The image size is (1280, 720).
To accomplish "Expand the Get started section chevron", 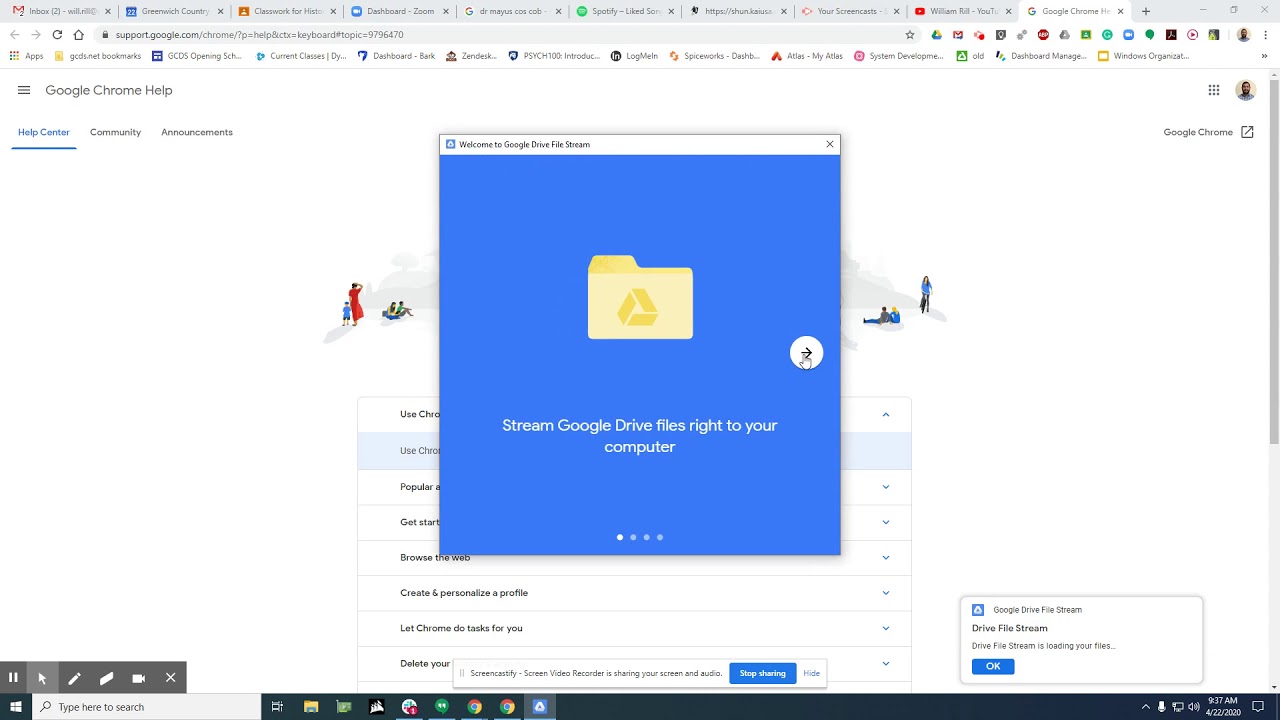I will click(886, 522).
